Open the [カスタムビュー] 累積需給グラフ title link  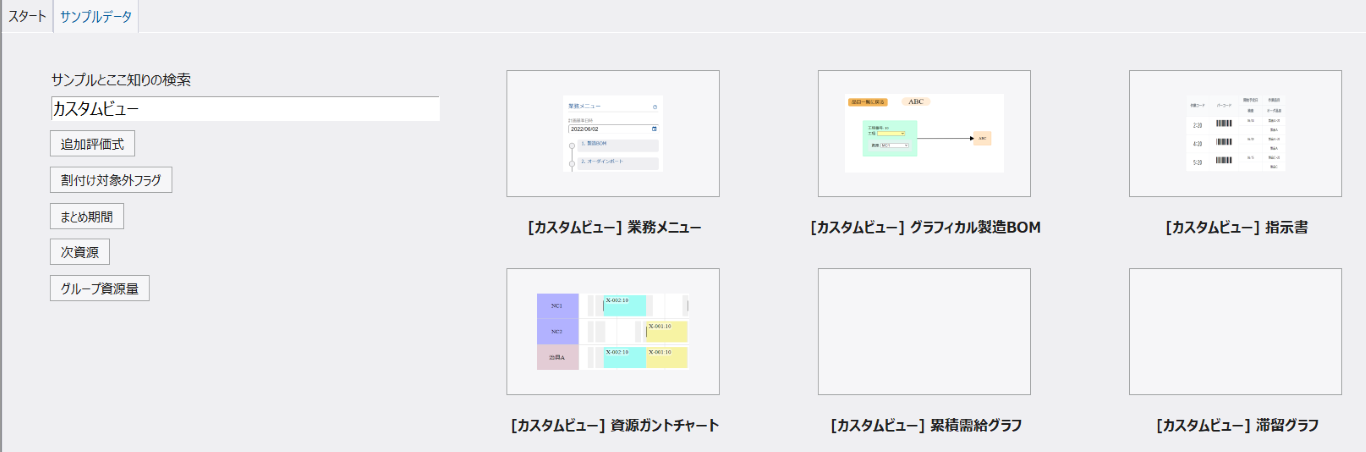926,425
